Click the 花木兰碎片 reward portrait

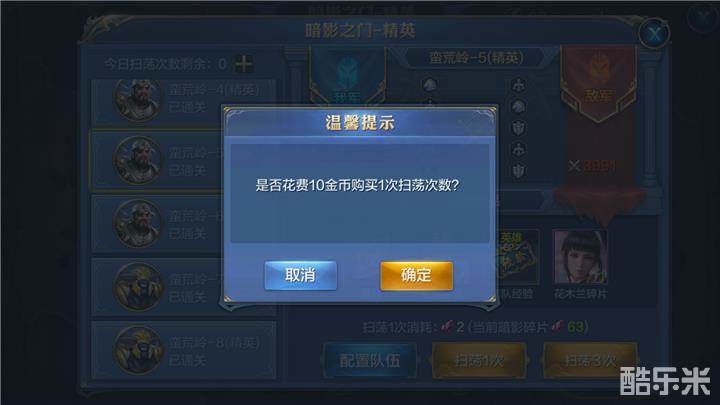(x=580, y=257)
